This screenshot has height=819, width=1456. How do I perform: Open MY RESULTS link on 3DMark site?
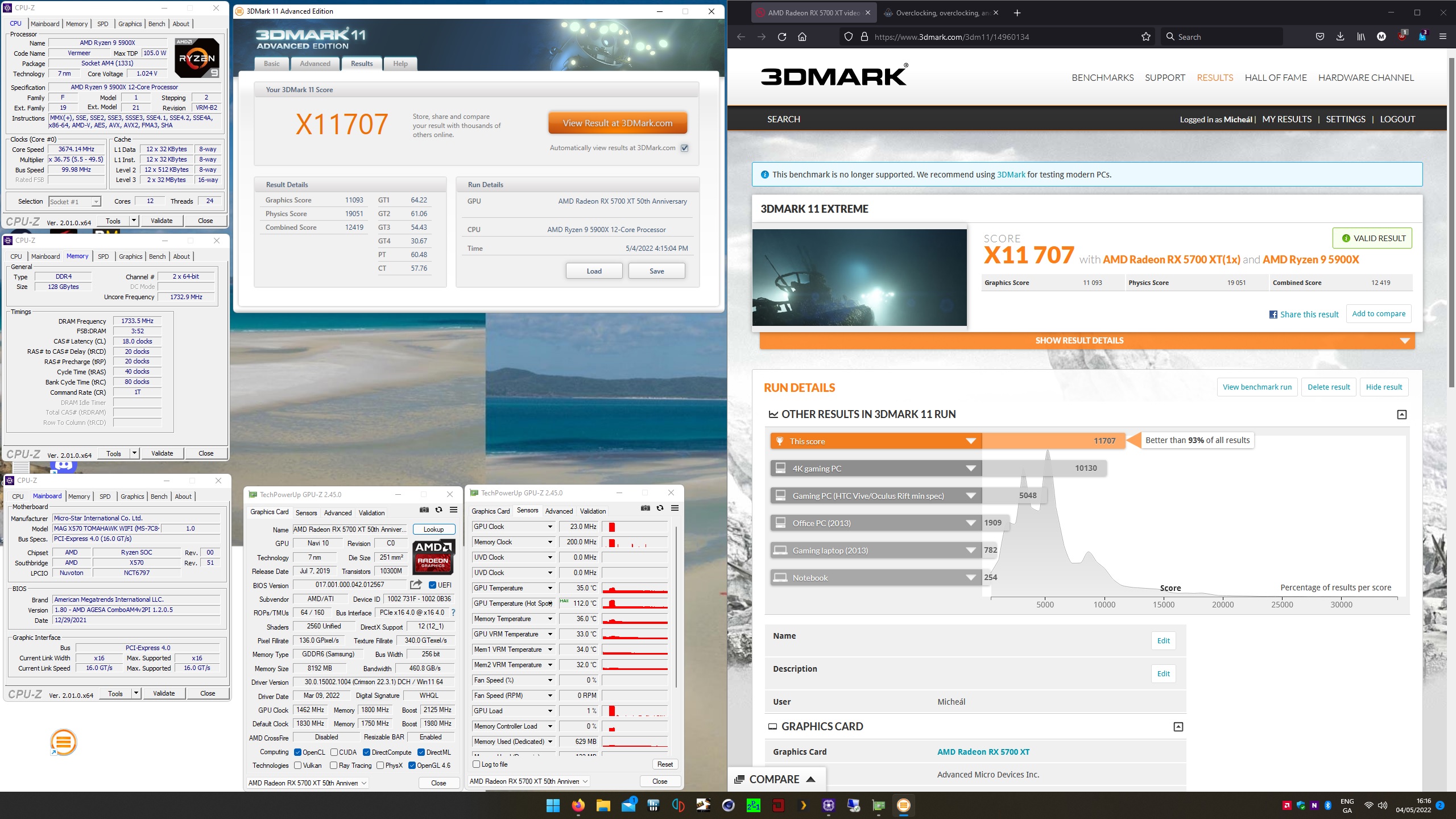1287,119
